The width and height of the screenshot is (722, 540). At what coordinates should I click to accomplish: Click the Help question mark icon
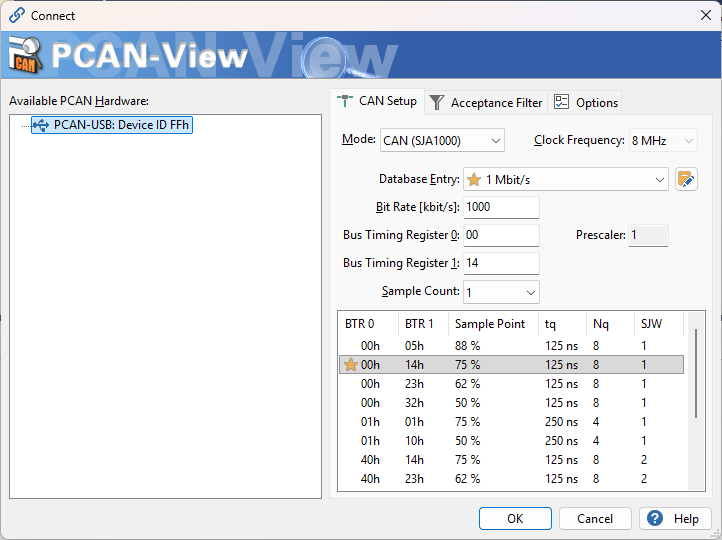point(655,518)
